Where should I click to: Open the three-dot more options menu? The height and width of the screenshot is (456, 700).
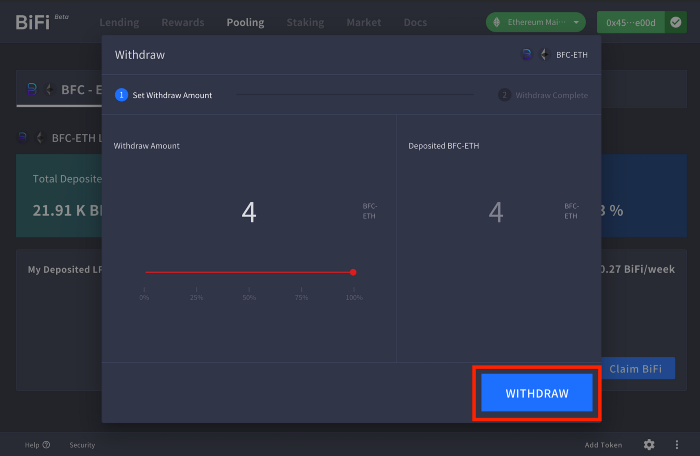677,444
